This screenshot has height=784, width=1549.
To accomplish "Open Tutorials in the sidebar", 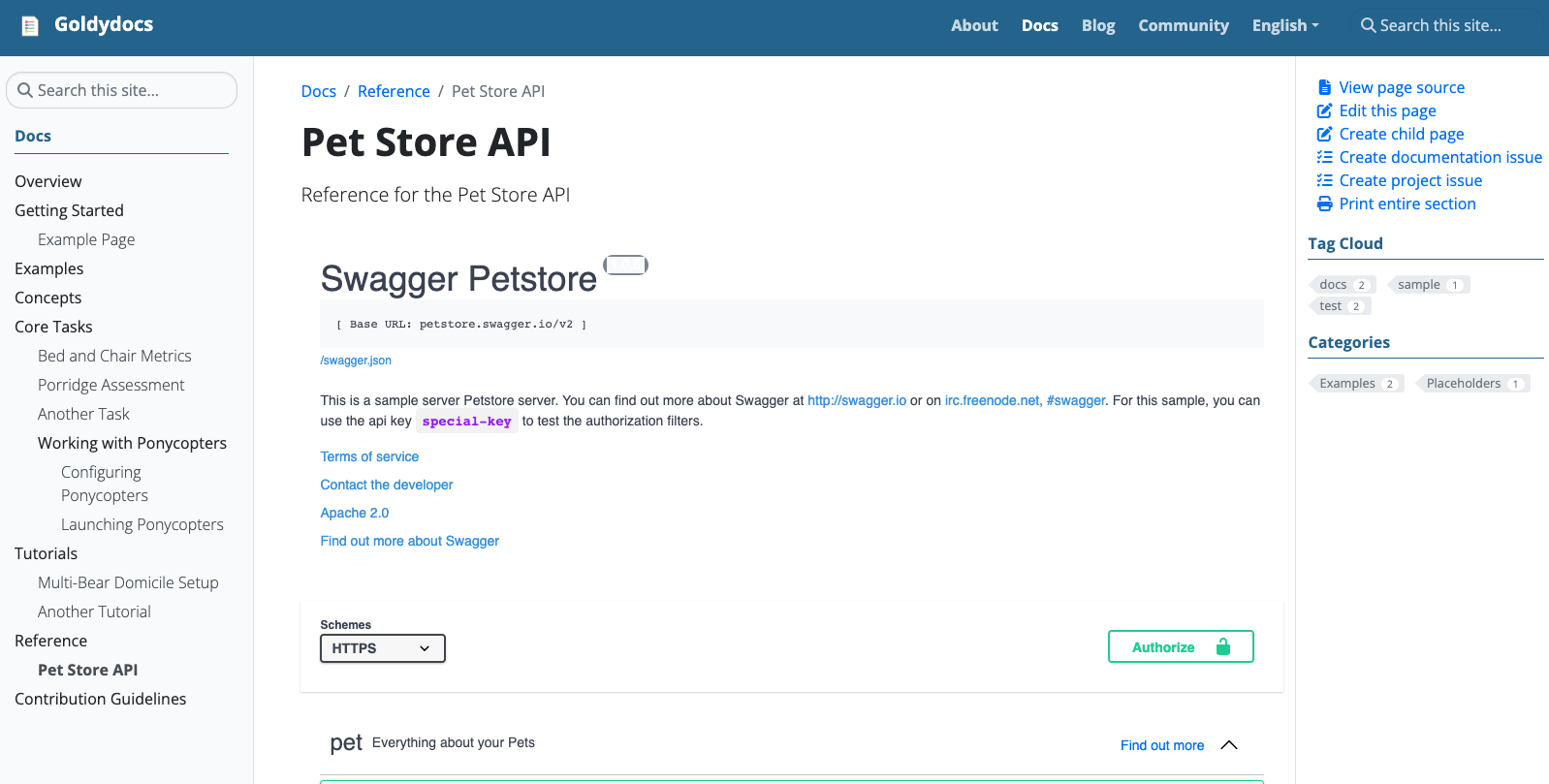I will tap(46, 553).
